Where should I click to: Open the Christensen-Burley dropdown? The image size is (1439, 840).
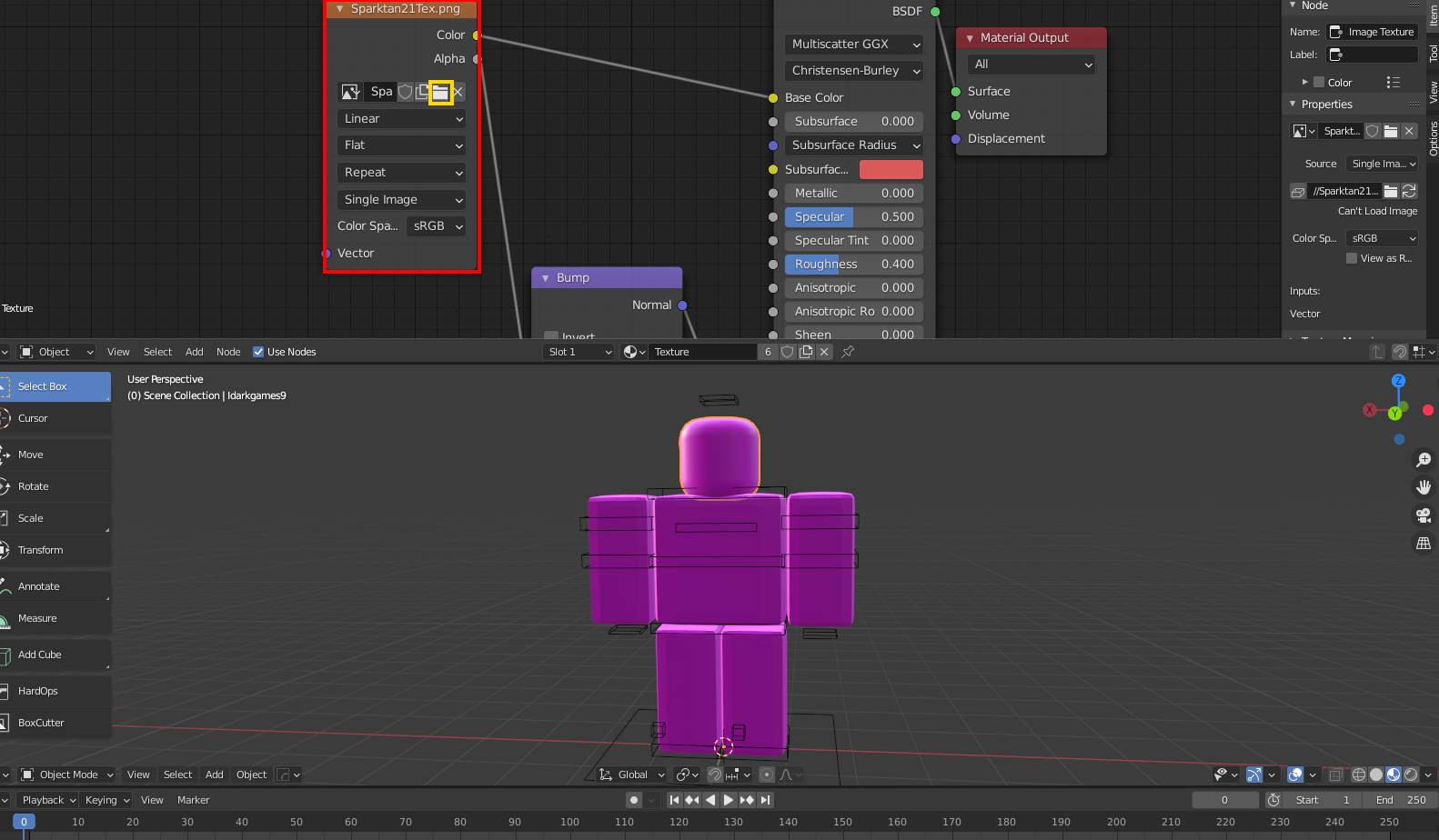pyautogui.click(x=854, y=71)
